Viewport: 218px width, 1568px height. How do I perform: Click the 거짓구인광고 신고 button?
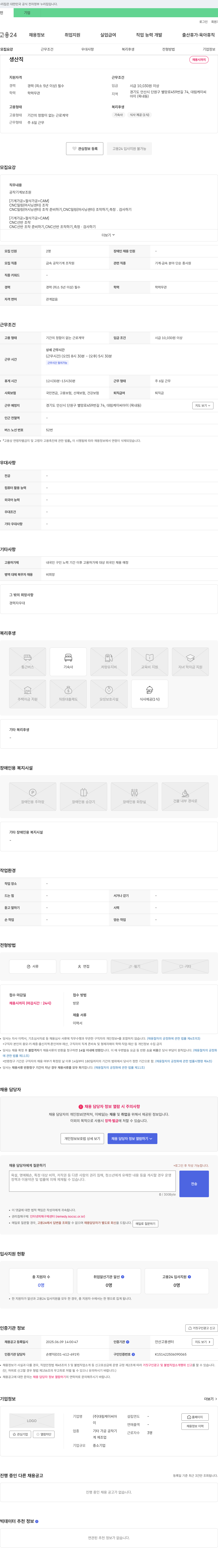(202, 1328)
